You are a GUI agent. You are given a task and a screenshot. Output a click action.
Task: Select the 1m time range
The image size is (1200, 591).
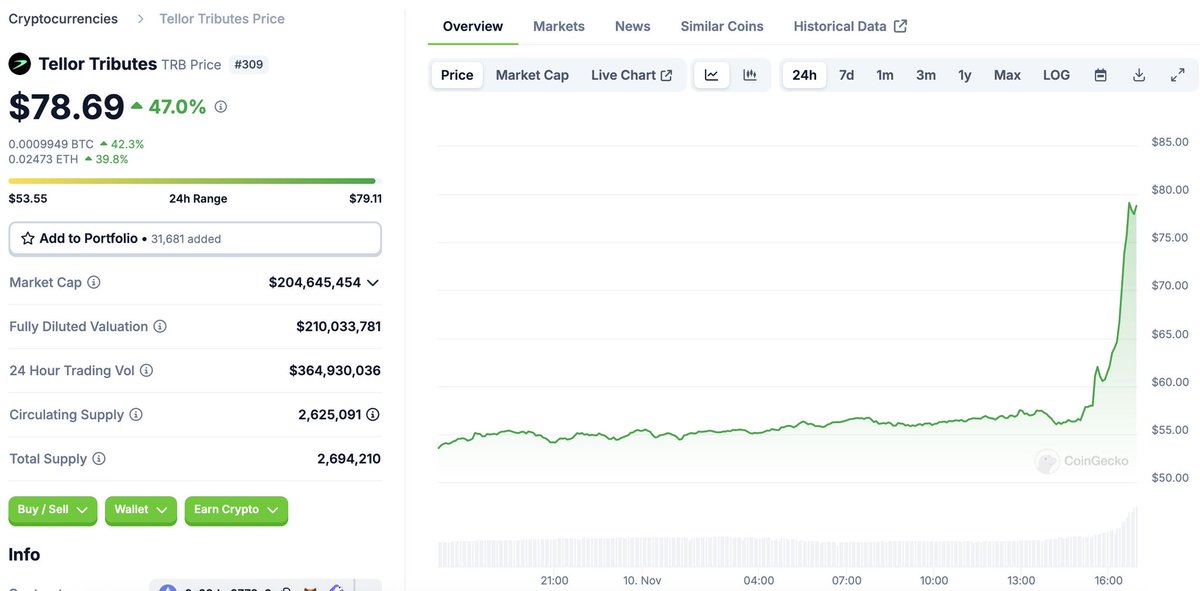tap(885, 75)
